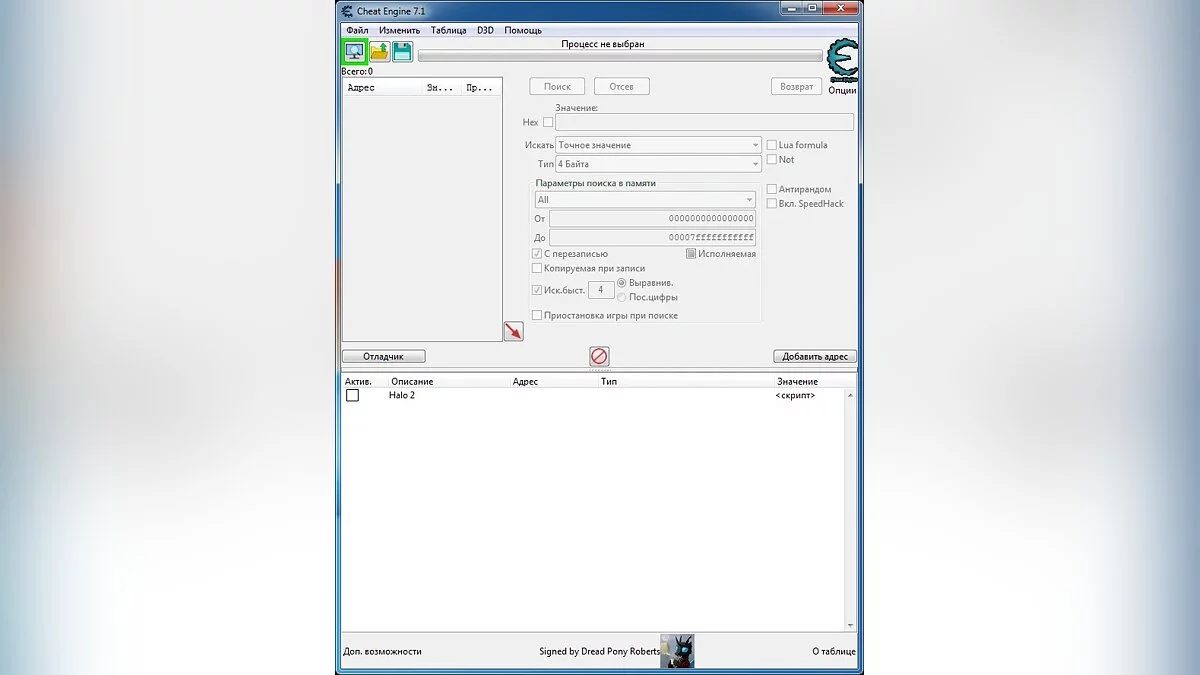
Task: Toggle the Иск.быст. checkbox
Action: 537,290
